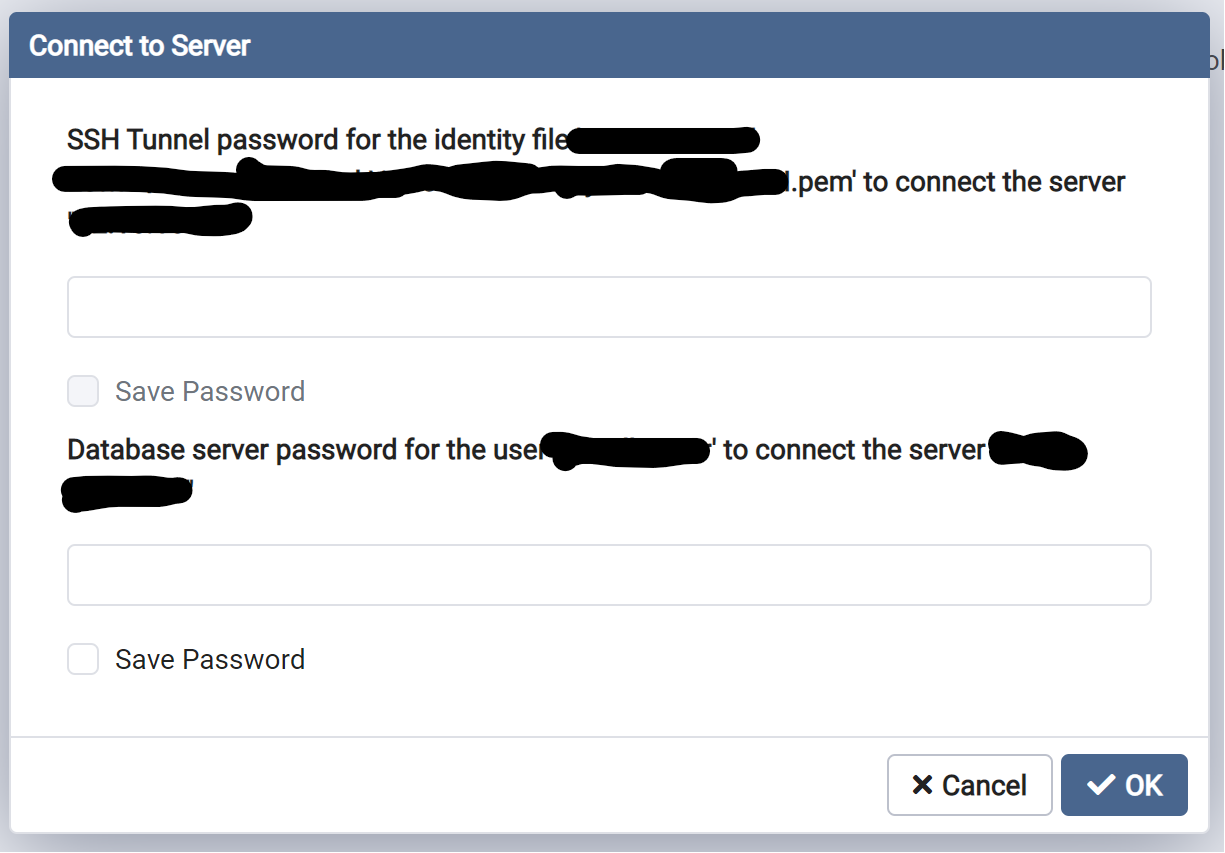Click 'to connect the server' in SSH prompt
This screenshot has width=1225, height=853.
click(x=995, y=183)
